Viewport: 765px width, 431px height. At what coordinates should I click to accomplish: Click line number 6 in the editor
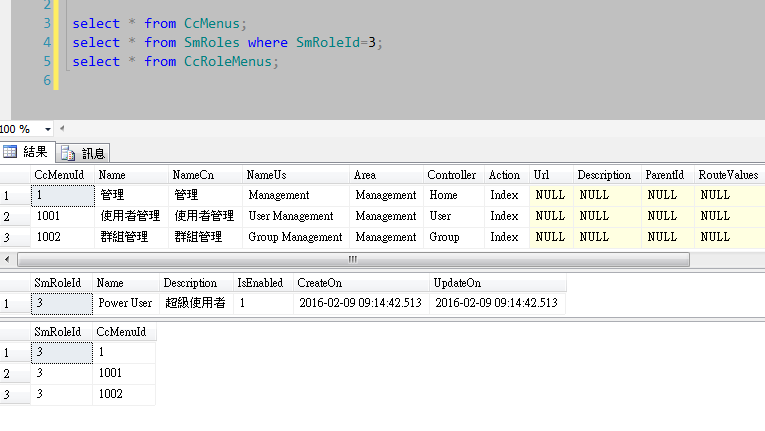47,81
